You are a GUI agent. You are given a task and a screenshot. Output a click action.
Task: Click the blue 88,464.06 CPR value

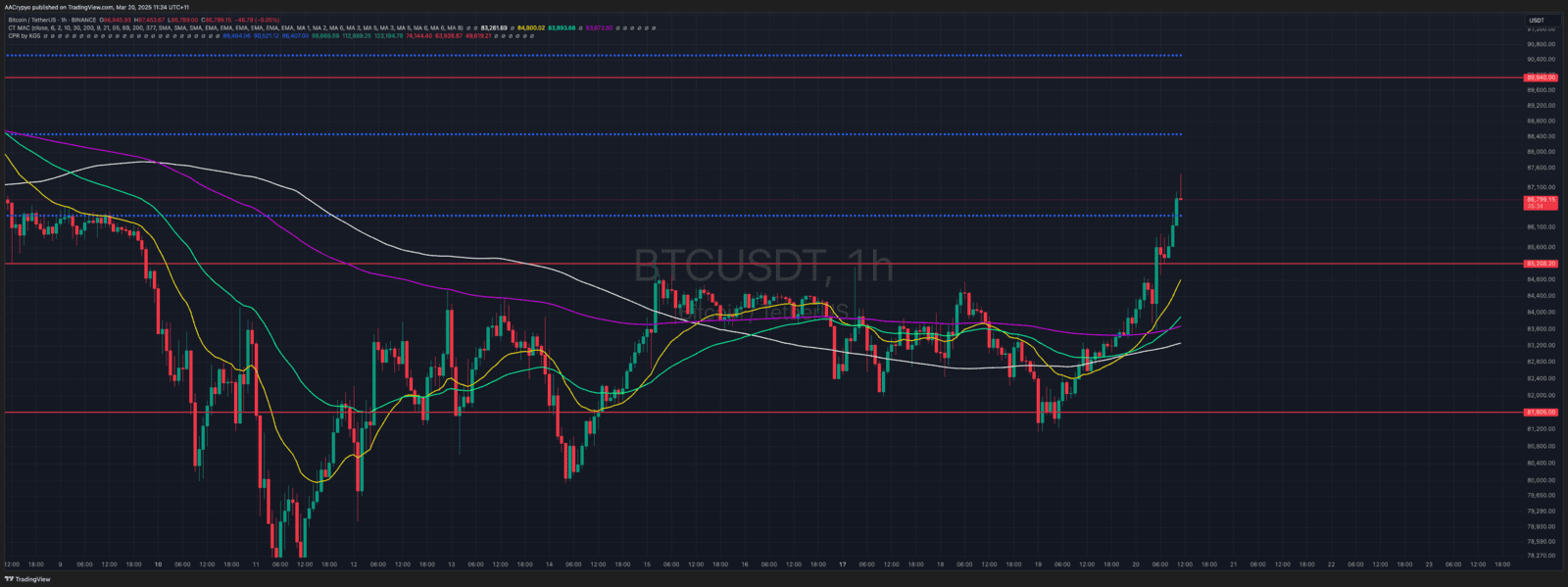click(237, 35)
